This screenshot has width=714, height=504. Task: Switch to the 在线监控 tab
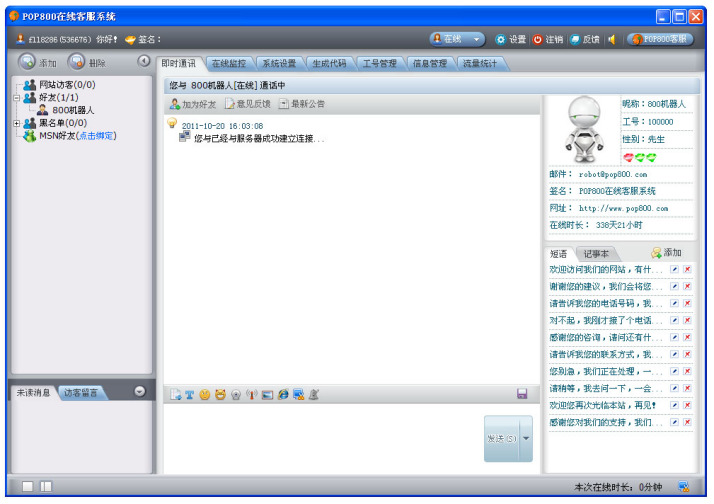pos(229,64)
